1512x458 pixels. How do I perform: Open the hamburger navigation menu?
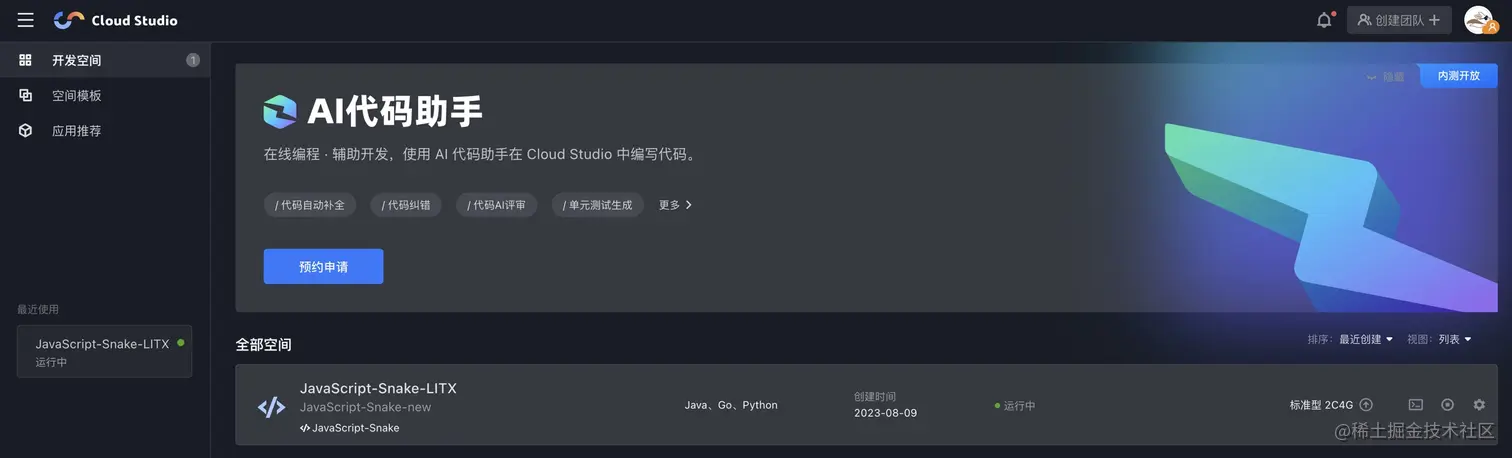26,20
